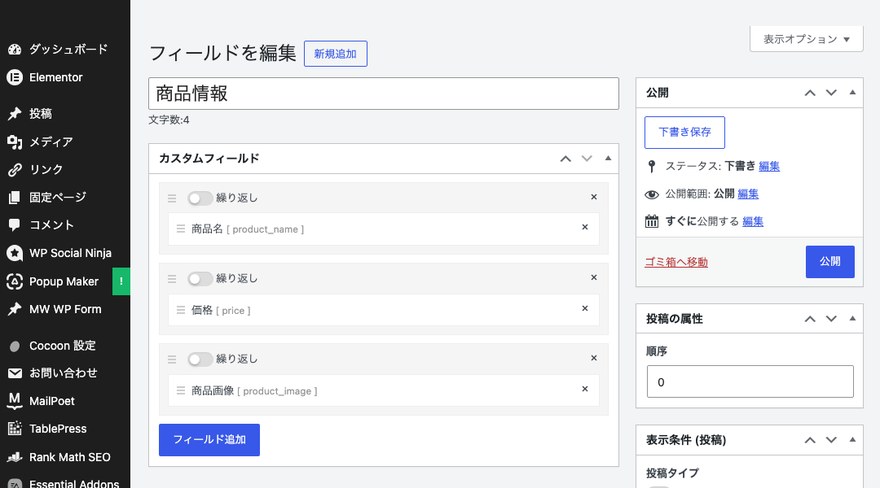Move the カスタムフィールド panel down

pyautogui.click(x=587, y=159)
